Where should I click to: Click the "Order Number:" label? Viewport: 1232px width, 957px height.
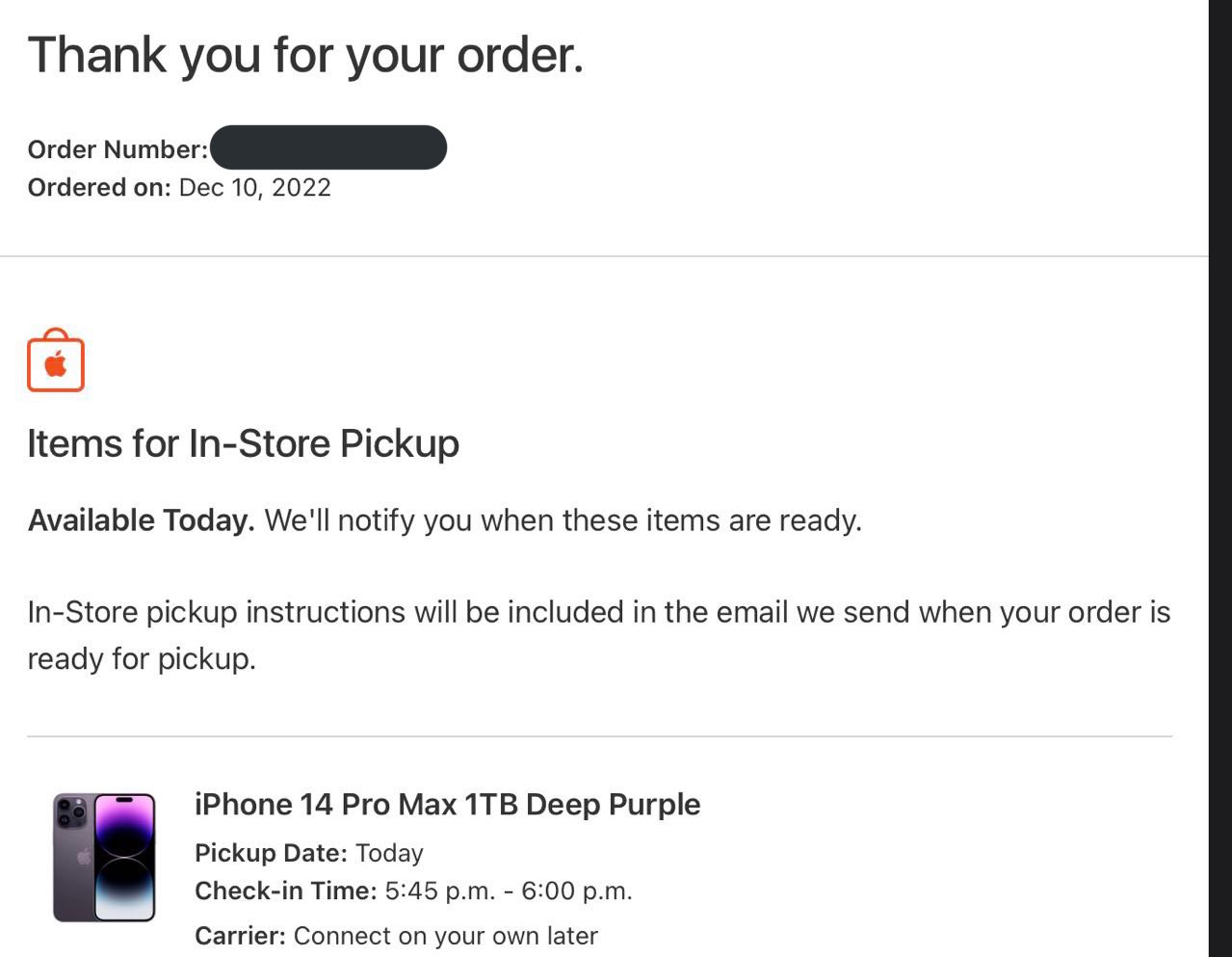click(118, 149)
